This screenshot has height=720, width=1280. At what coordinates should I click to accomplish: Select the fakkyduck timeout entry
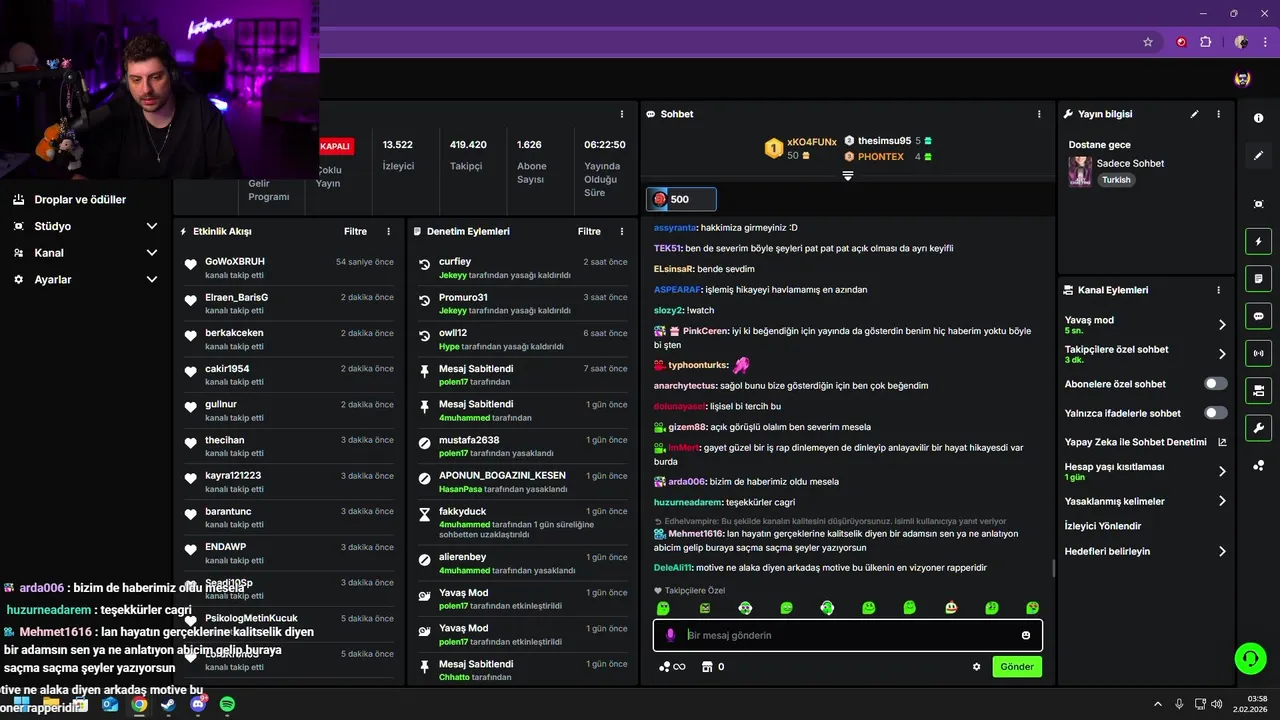tap(523, 522)
